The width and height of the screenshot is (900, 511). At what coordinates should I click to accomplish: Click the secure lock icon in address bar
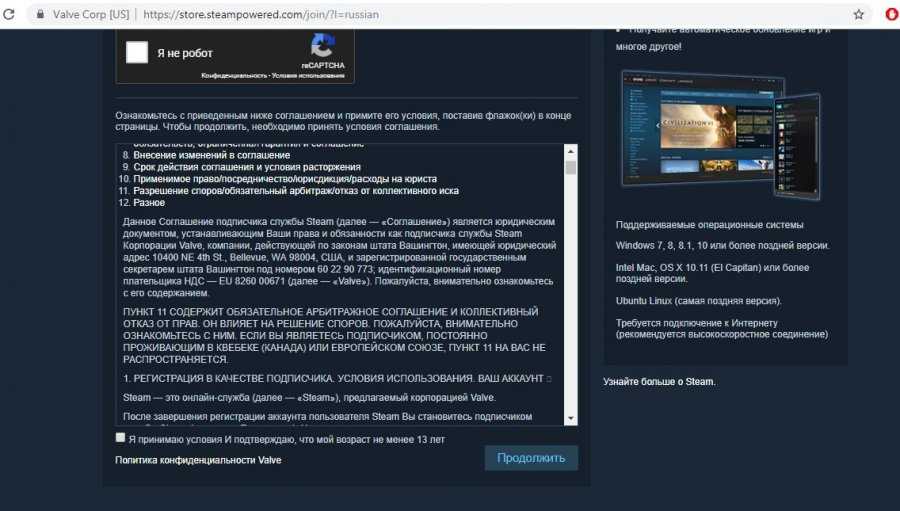click(40, 15)
